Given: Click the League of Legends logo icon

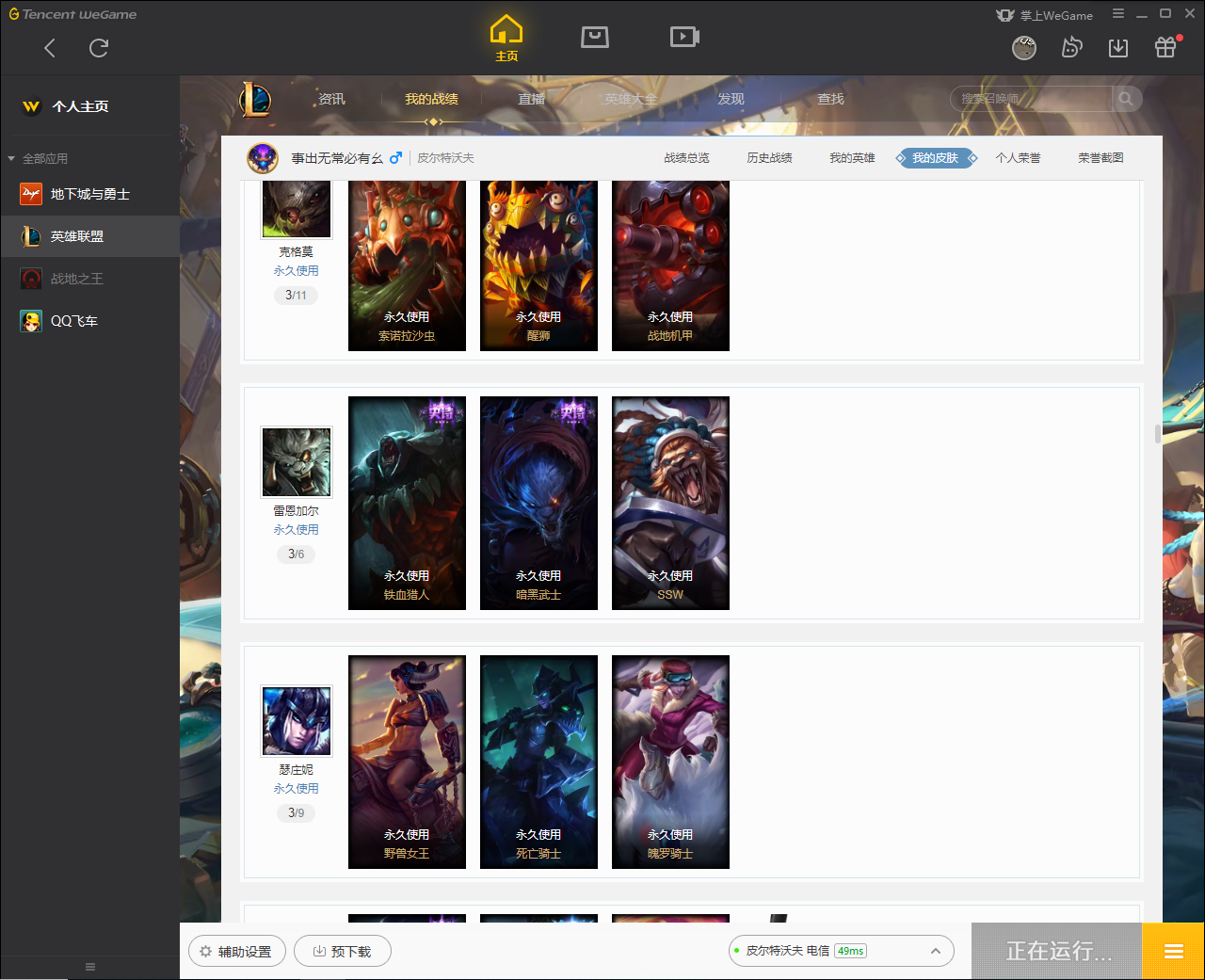Looking at the screenshot, I should coord(254,99).
